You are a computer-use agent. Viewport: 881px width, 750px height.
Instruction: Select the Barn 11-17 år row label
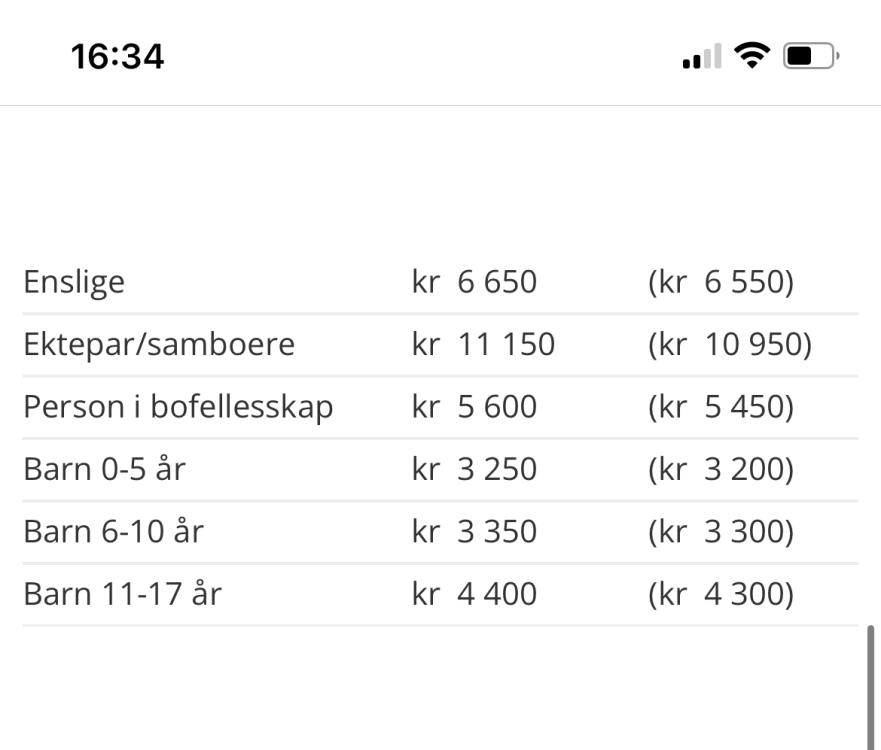point(122,593)
